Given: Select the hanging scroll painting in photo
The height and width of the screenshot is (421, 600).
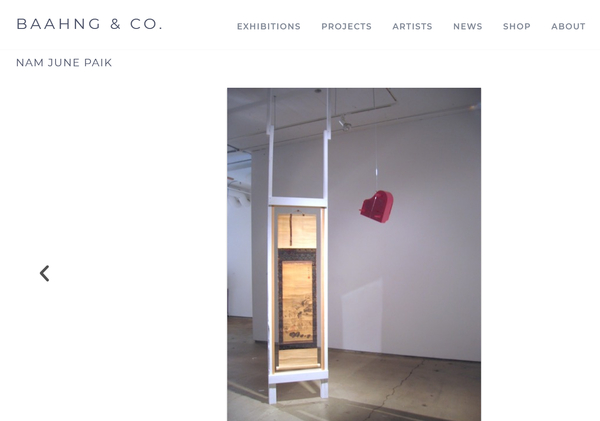Looking at the screenshot, I should 297,290.
